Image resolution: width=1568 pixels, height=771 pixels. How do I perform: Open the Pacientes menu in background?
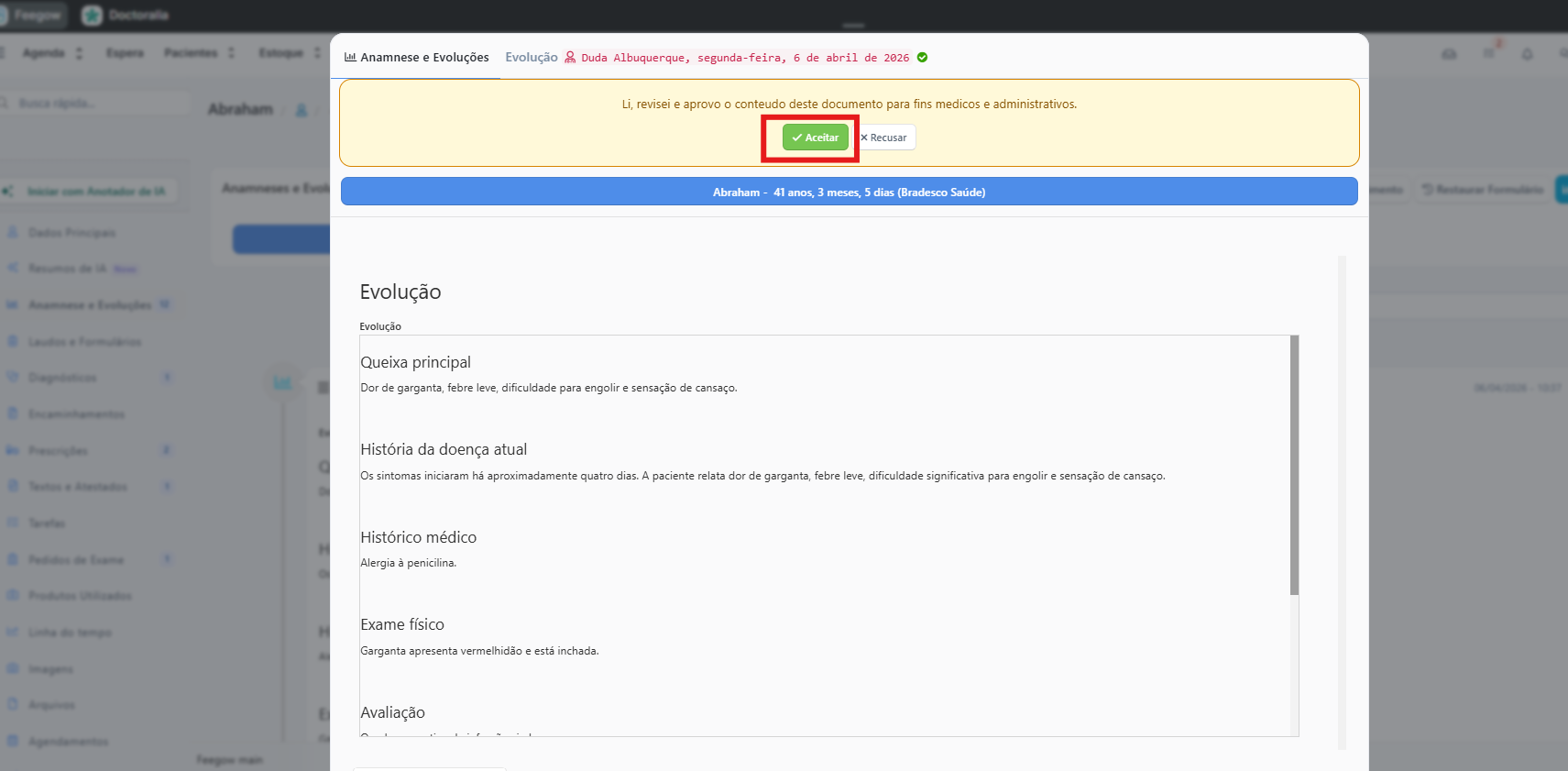[191, 53]
